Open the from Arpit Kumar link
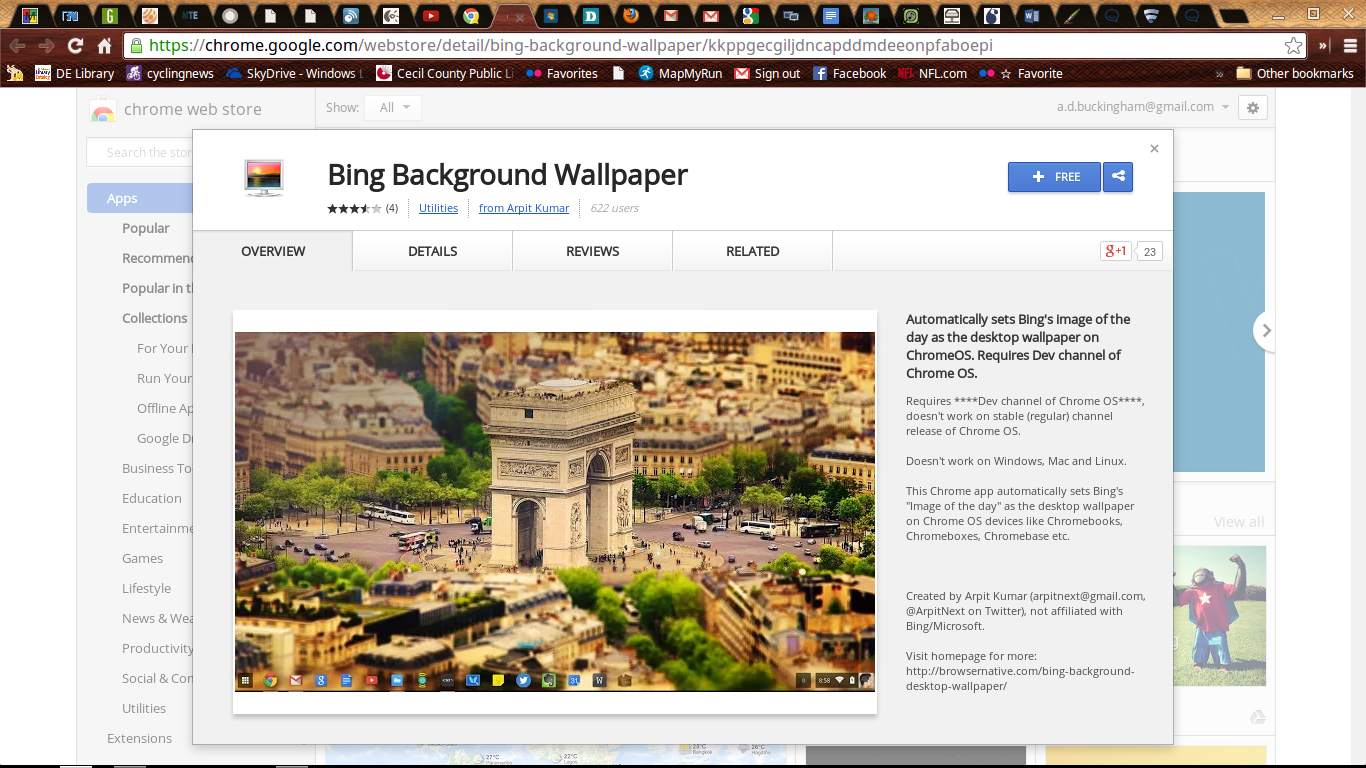The image size is (1366, 768). point(524,208)
